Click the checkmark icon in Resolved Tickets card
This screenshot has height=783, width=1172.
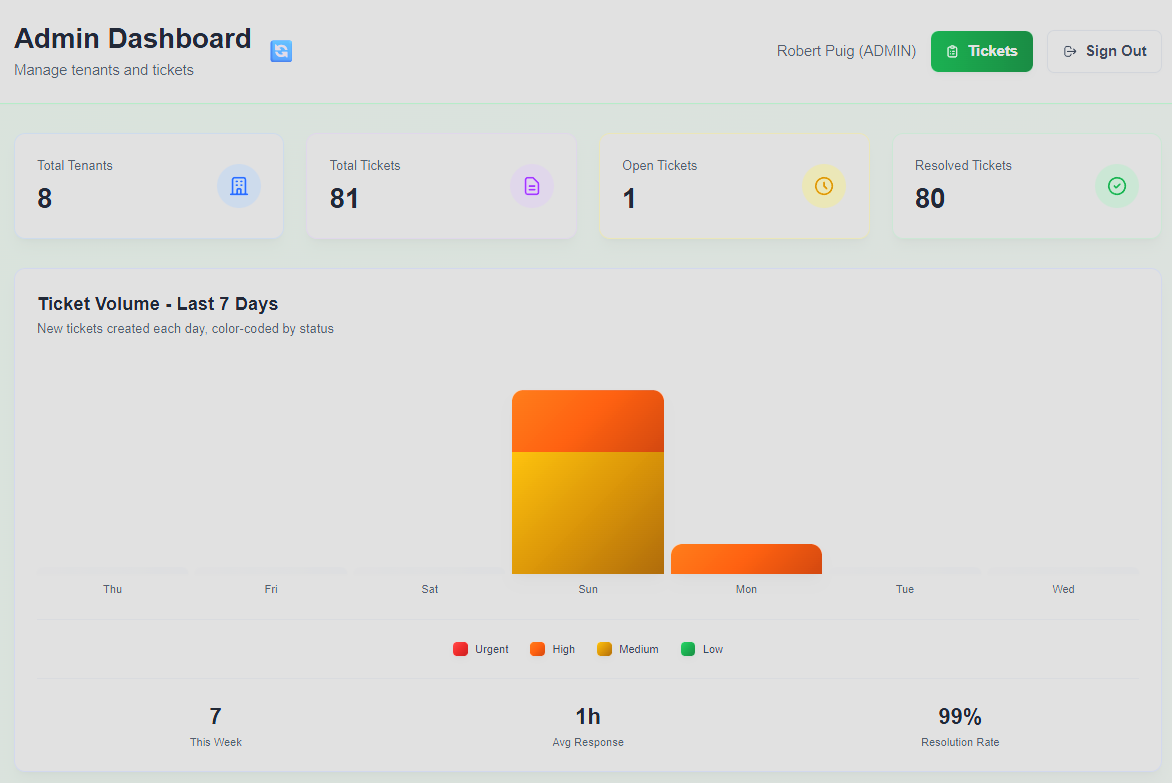[1117, 186]
